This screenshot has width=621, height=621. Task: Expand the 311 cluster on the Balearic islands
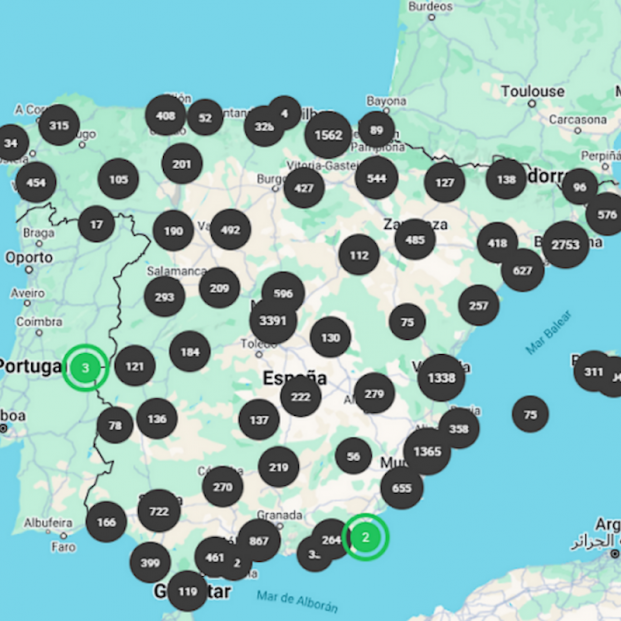(594, 371)
